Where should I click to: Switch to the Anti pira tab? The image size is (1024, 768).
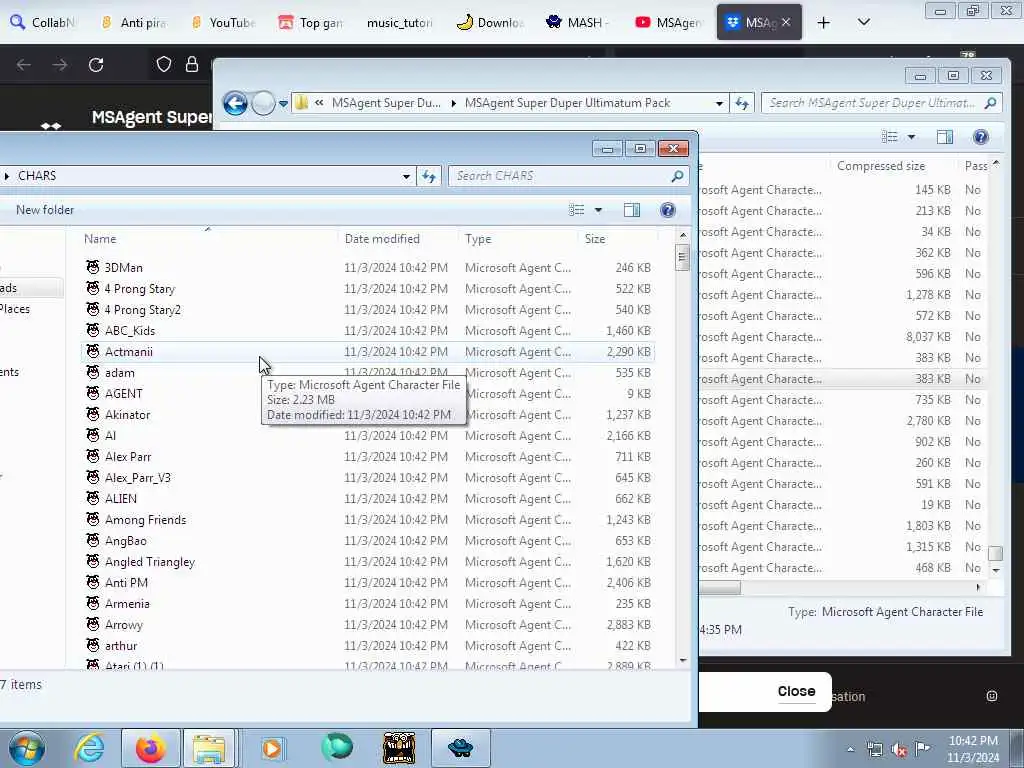(134, 23)
